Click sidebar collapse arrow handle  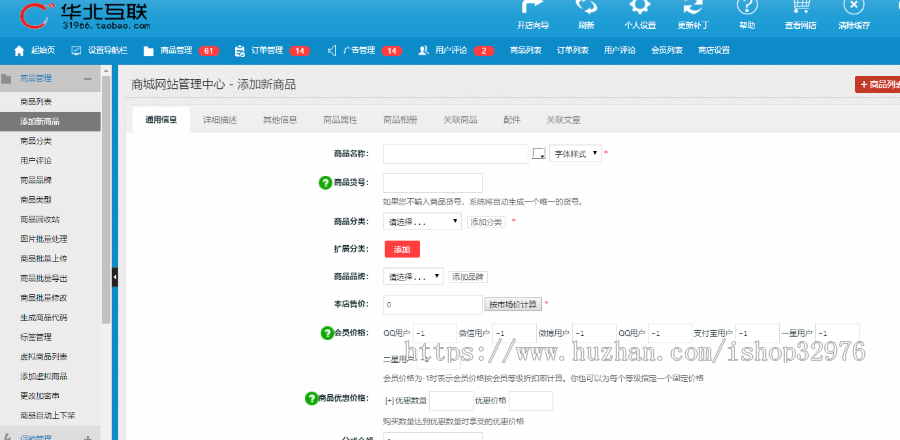pyautogui.click(x=115, y=277)
